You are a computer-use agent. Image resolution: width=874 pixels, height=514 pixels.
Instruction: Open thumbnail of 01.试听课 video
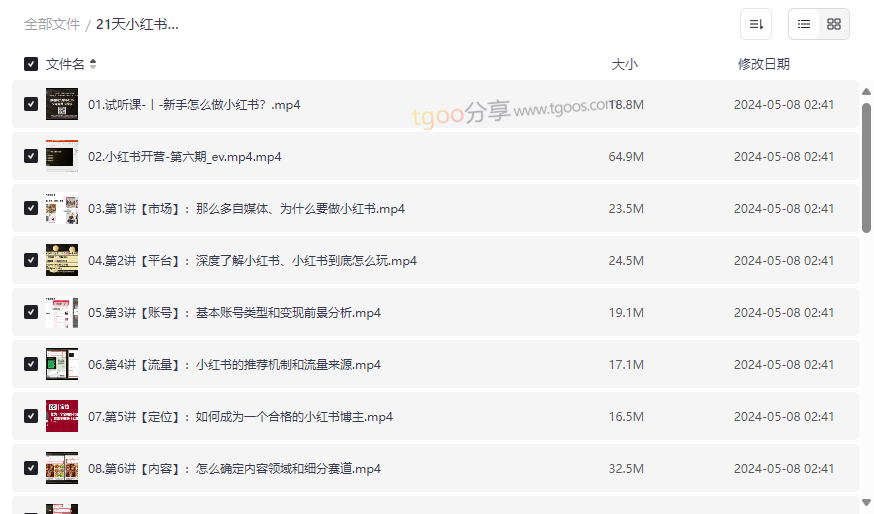tap(62, 104)
